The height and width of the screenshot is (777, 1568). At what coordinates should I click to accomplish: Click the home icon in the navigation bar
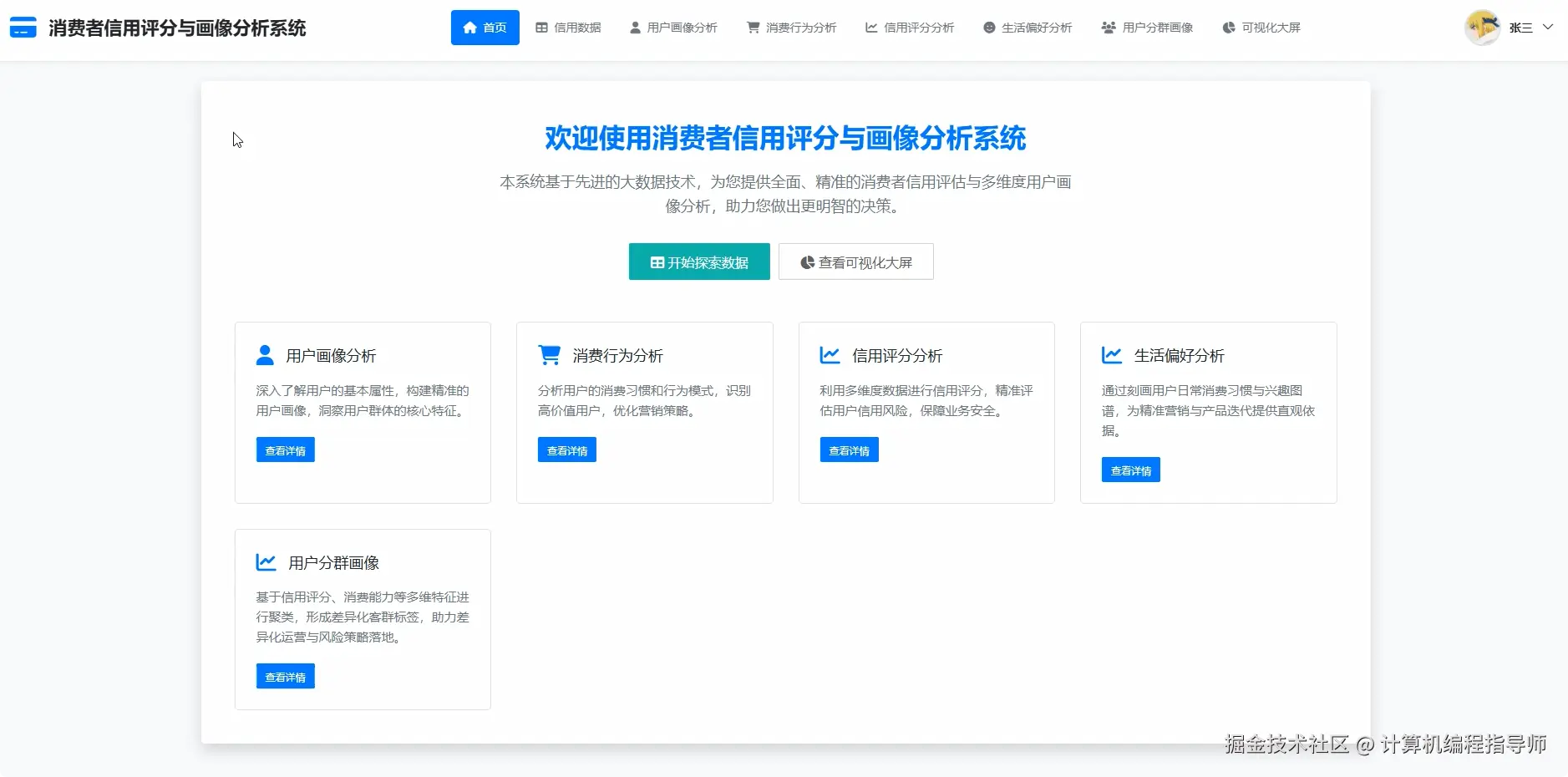coord(470,28)
